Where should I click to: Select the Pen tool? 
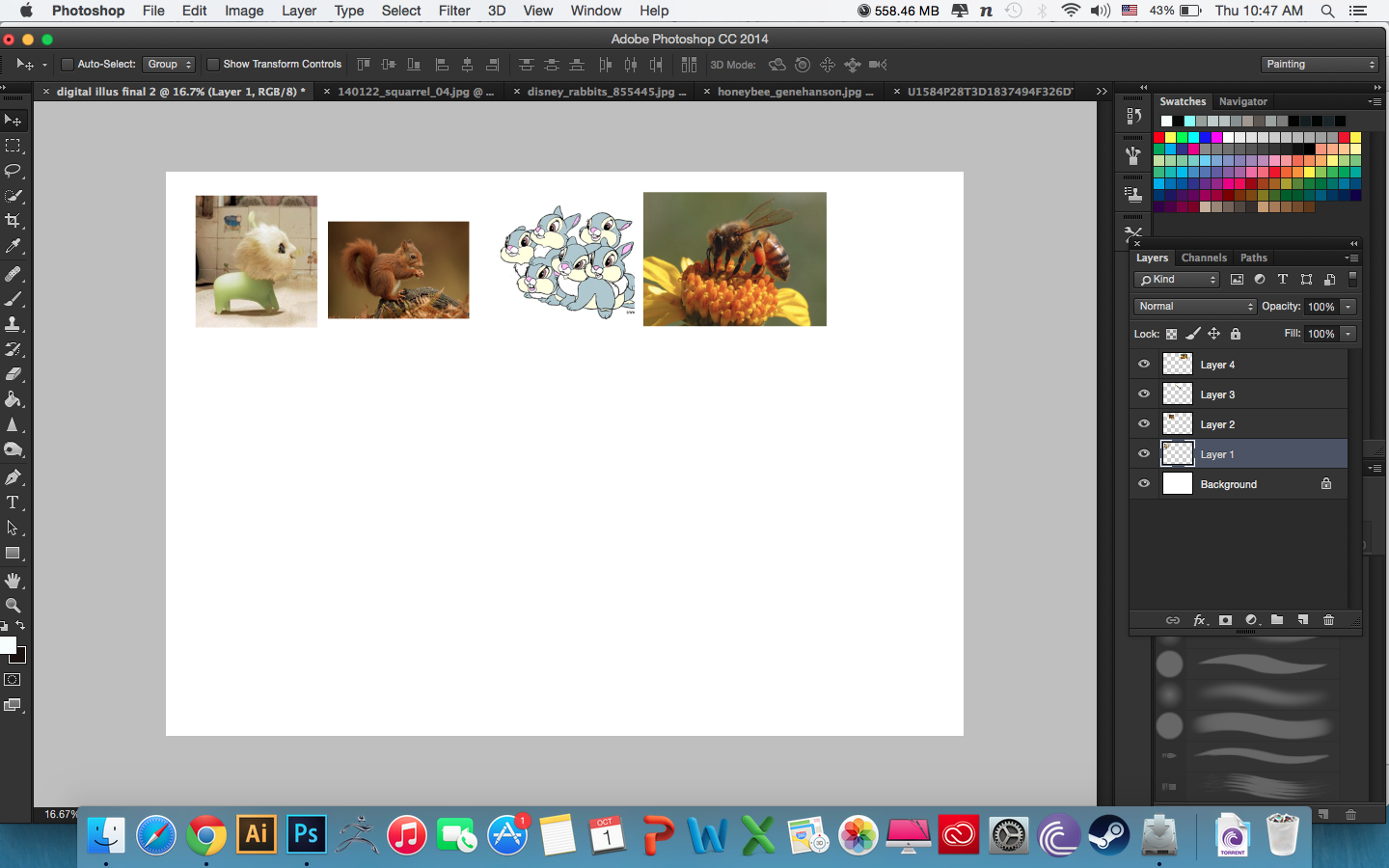tap(14, 477)
